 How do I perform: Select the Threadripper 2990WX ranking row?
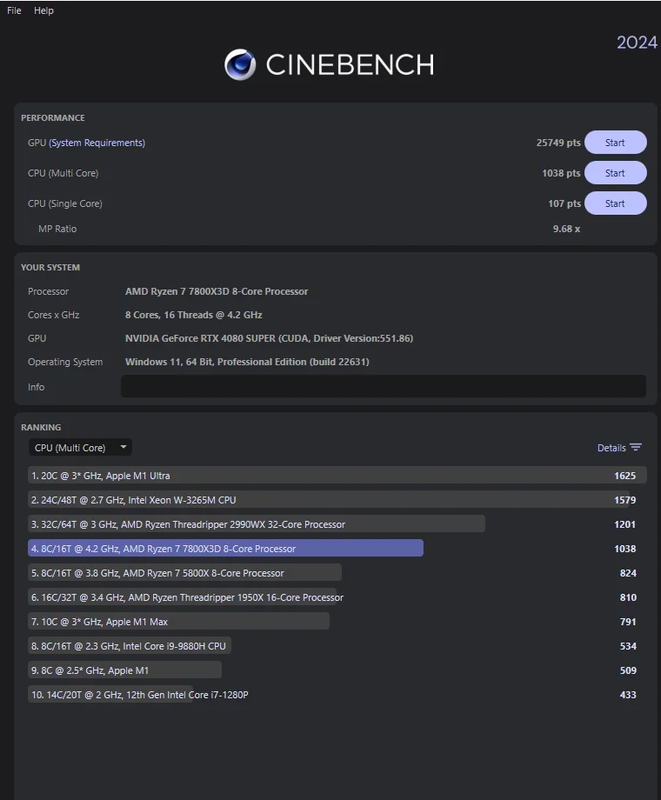tap(337, 524)
